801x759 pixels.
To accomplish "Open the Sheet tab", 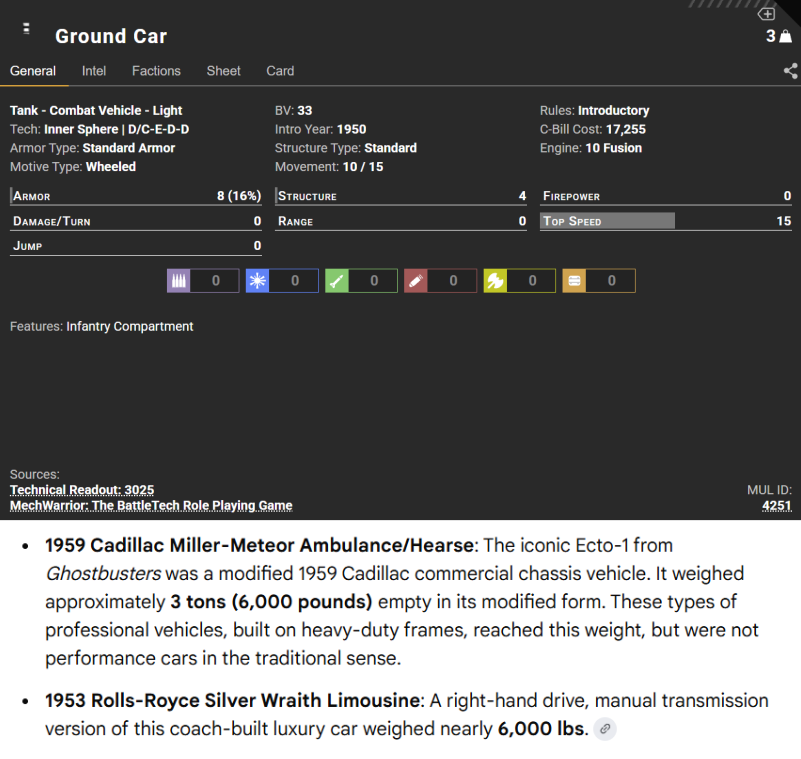I will (x=223, y=71).
